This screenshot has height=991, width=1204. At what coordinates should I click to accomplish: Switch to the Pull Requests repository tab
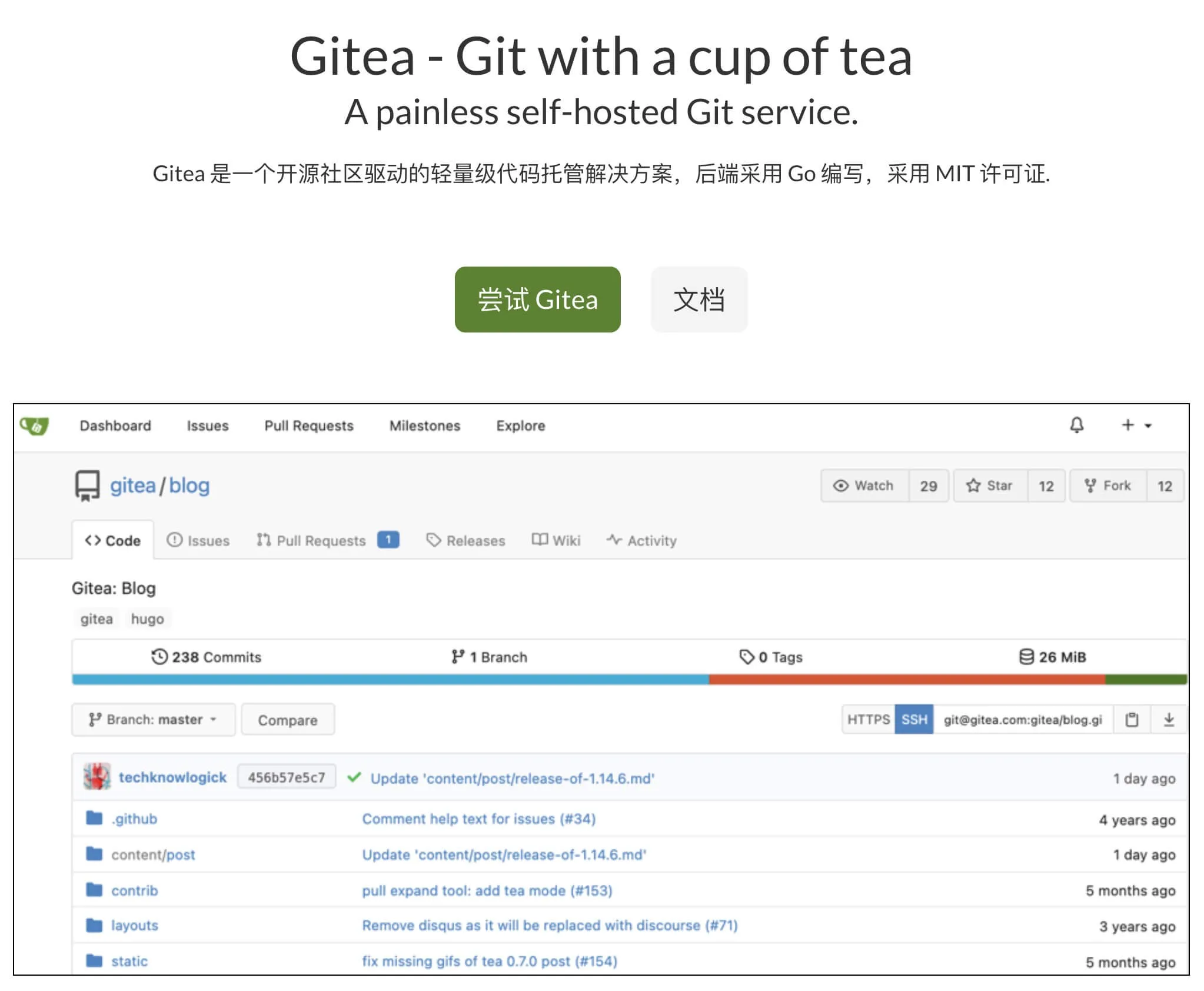pos(321,540)
